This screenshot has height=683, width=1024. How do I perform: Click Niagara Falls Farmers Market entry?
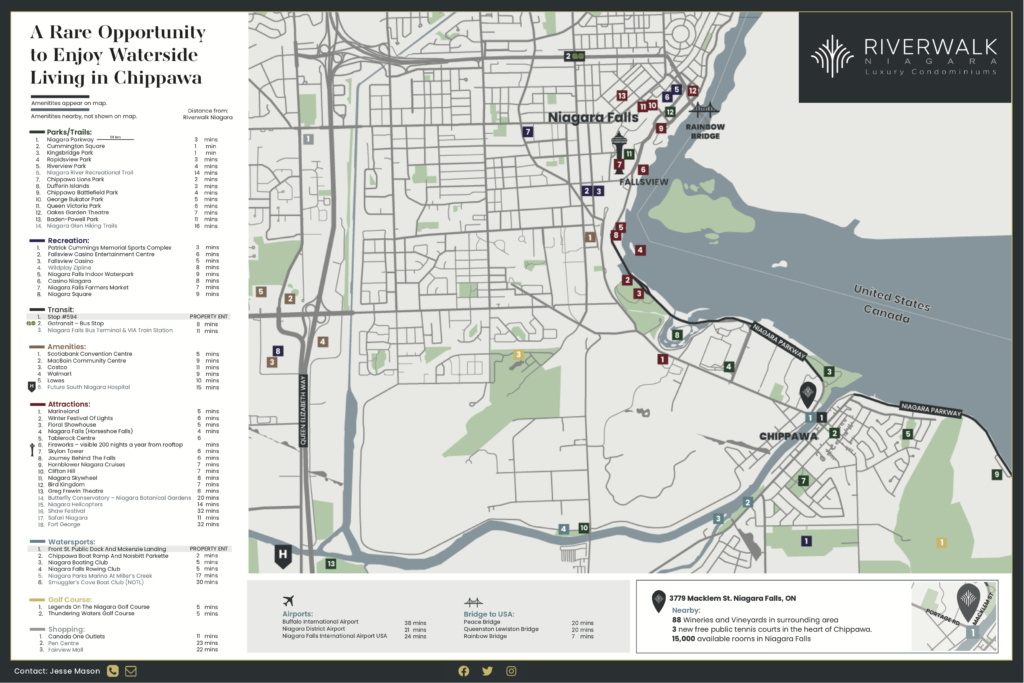88,287
